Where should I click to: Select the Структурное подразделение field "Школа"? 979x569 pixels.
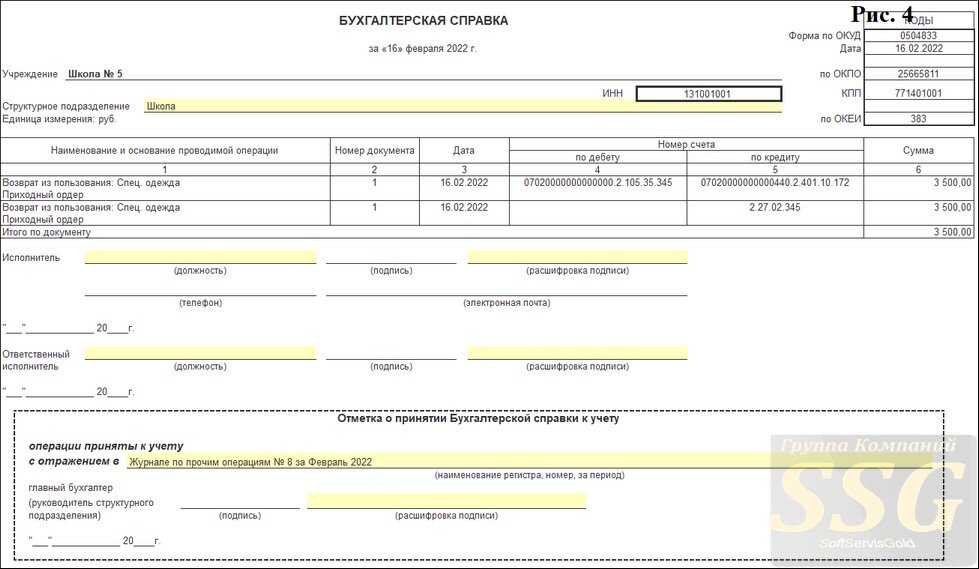[x=463, y=106]
